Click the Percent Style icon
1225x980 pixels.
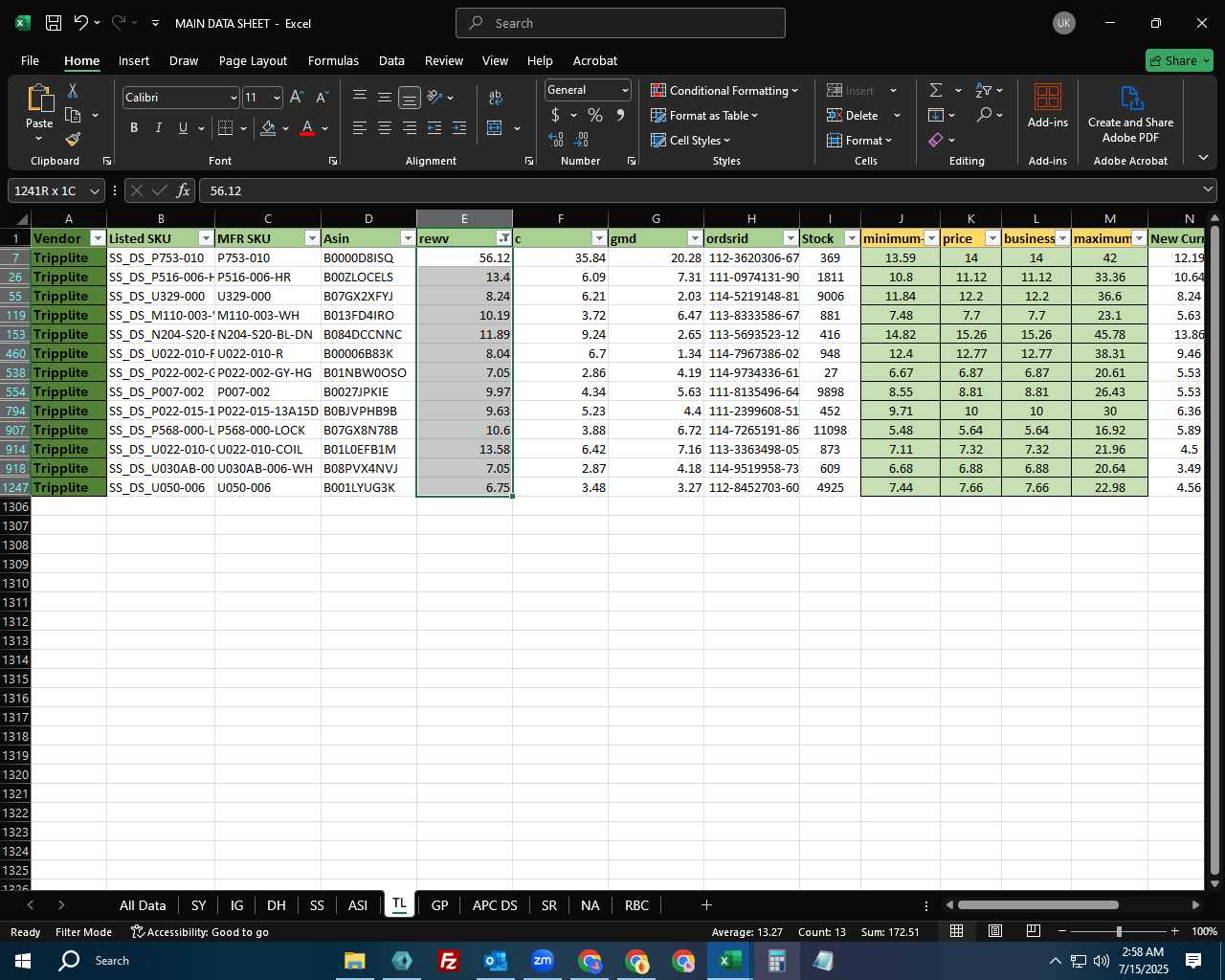595,115
